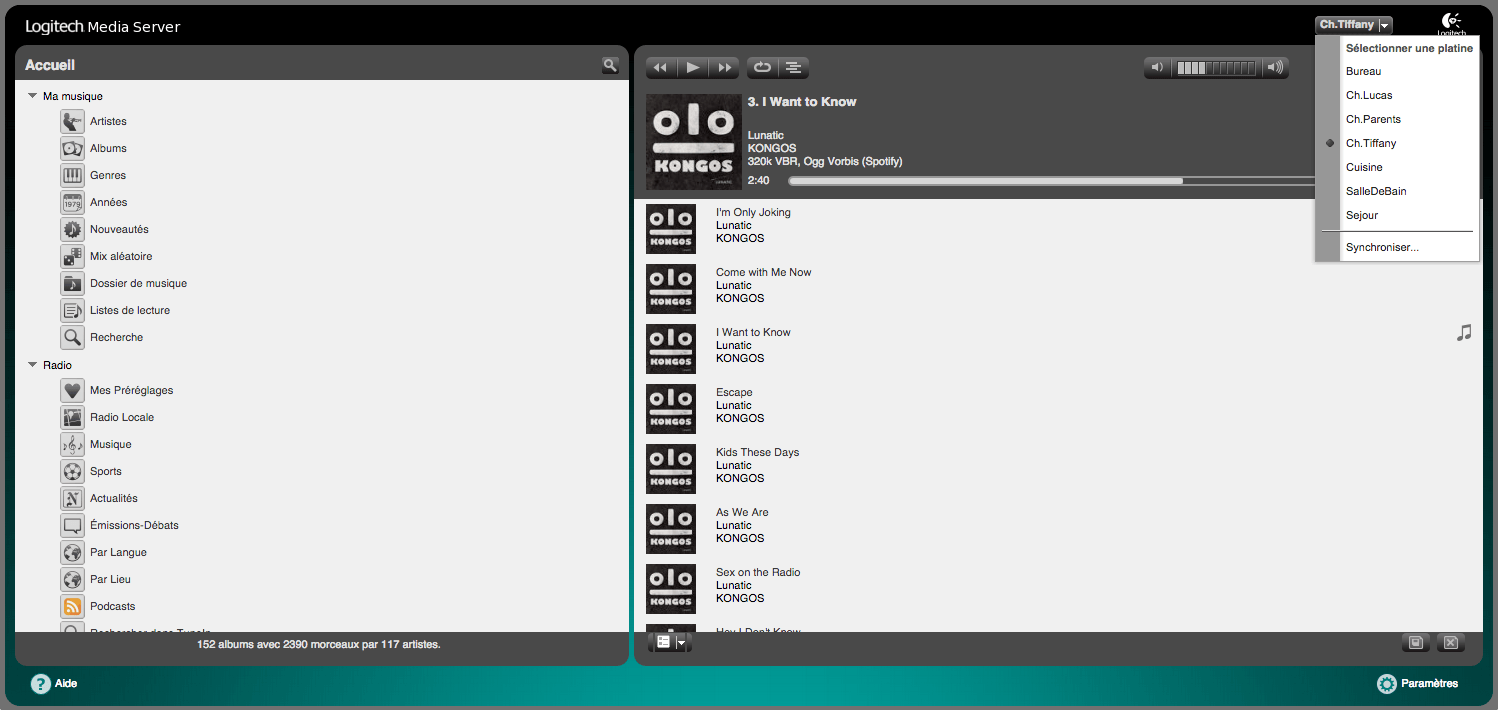
Task: Open the playlist view options dropdown
Action: [670, 642]
